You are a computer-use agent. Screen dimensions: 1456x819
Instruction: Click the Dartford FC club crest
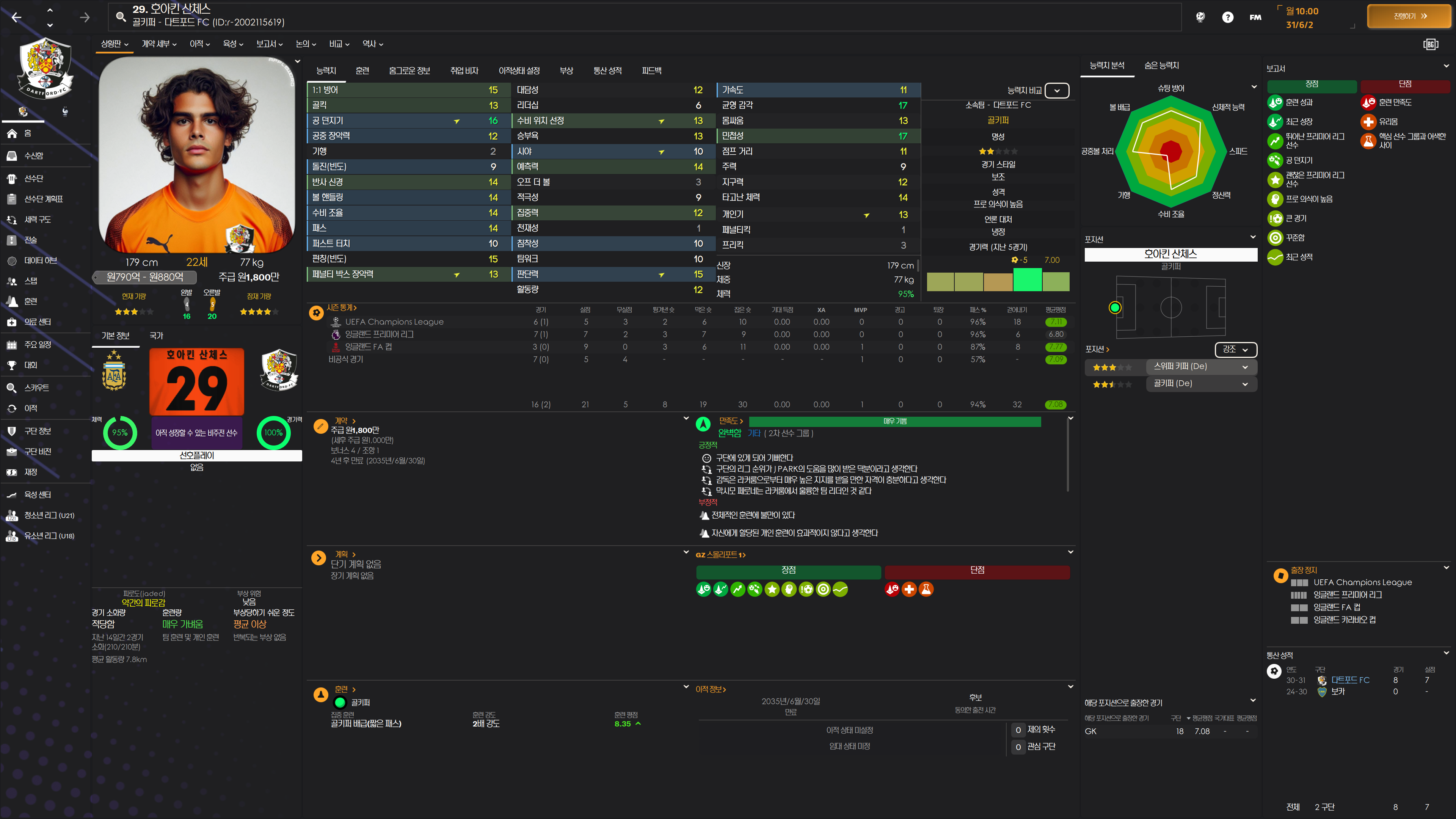[45, 68]
